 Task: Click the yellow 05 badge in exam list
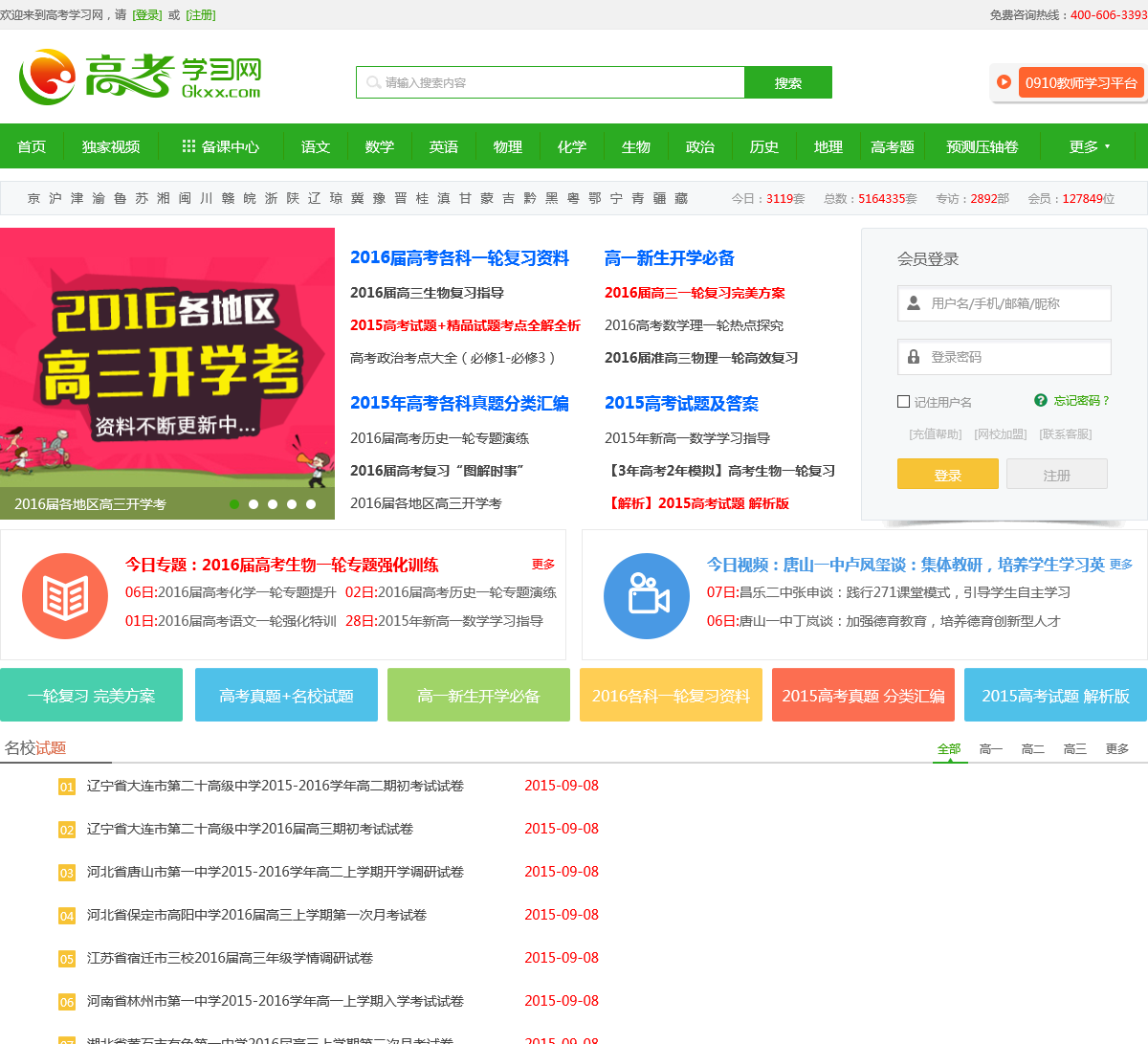click(67, 959)
